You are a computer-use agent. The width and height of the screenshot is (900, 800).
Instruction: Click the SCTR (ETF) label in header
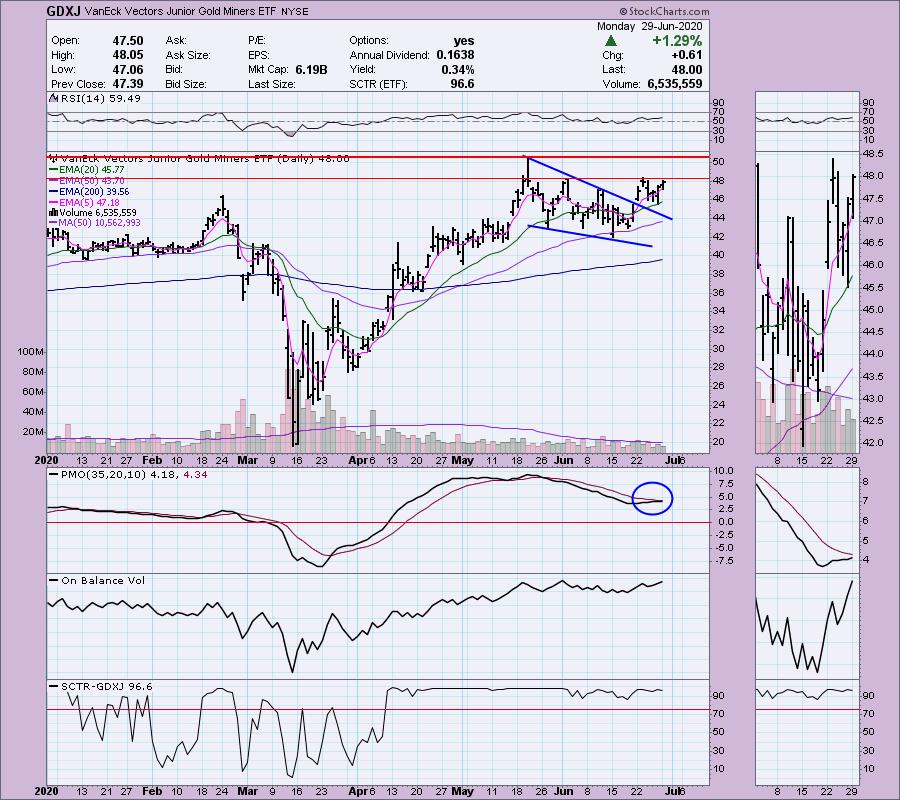pyautogui.click(x=378, y=84)
